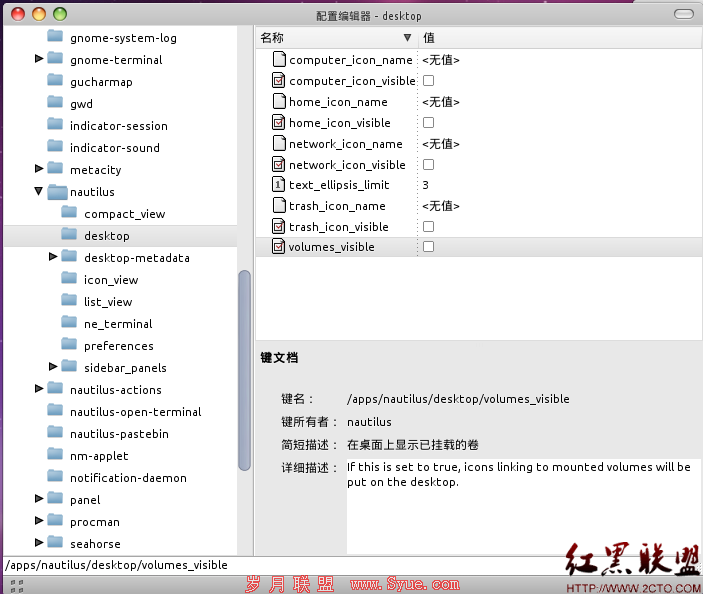Click the ne_terminal folder icon
The width and height of the screenshot is (703, 594).
point(69,322)
